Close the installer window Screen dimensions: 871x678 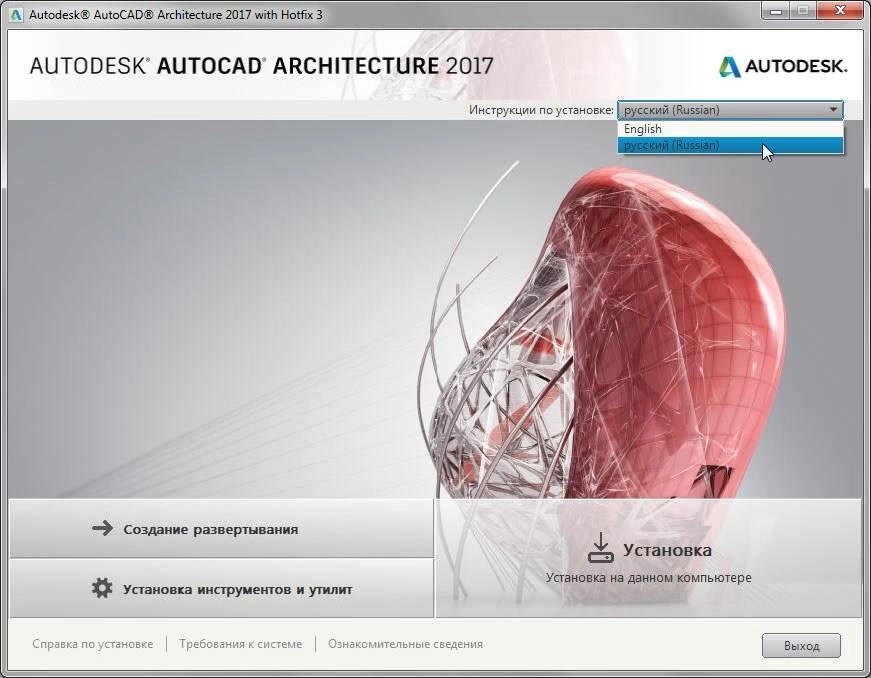[x=840, y=11]
